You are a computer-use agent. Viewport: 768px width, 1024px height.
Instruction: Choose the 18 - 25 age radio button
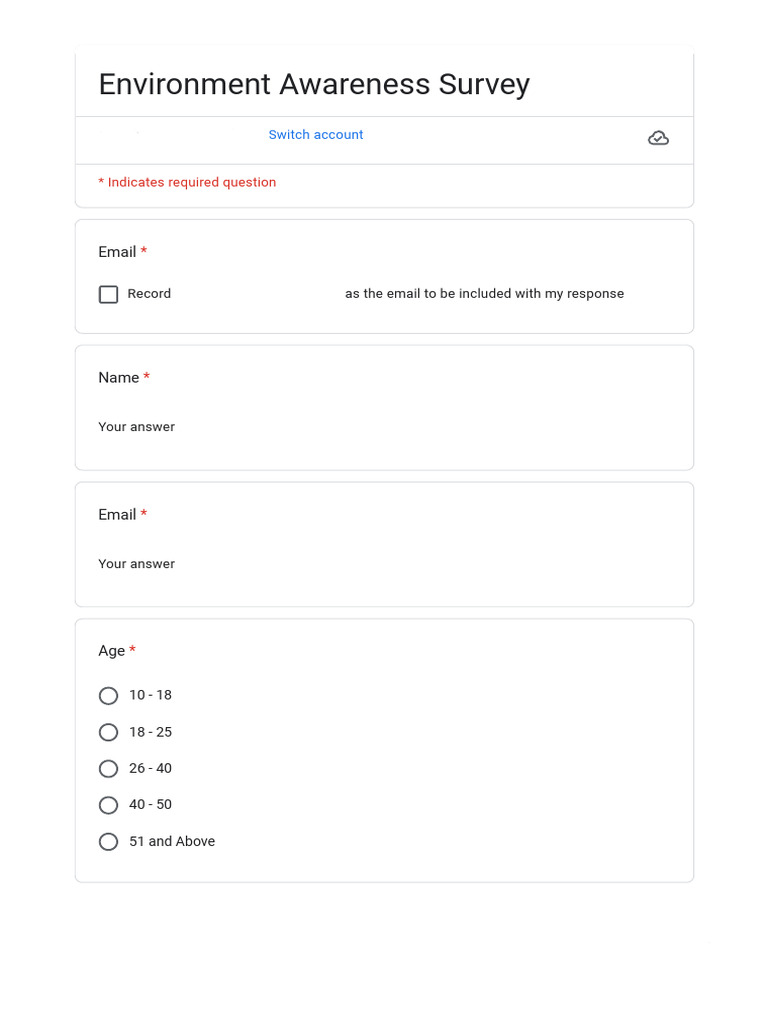tap(109, 732)
